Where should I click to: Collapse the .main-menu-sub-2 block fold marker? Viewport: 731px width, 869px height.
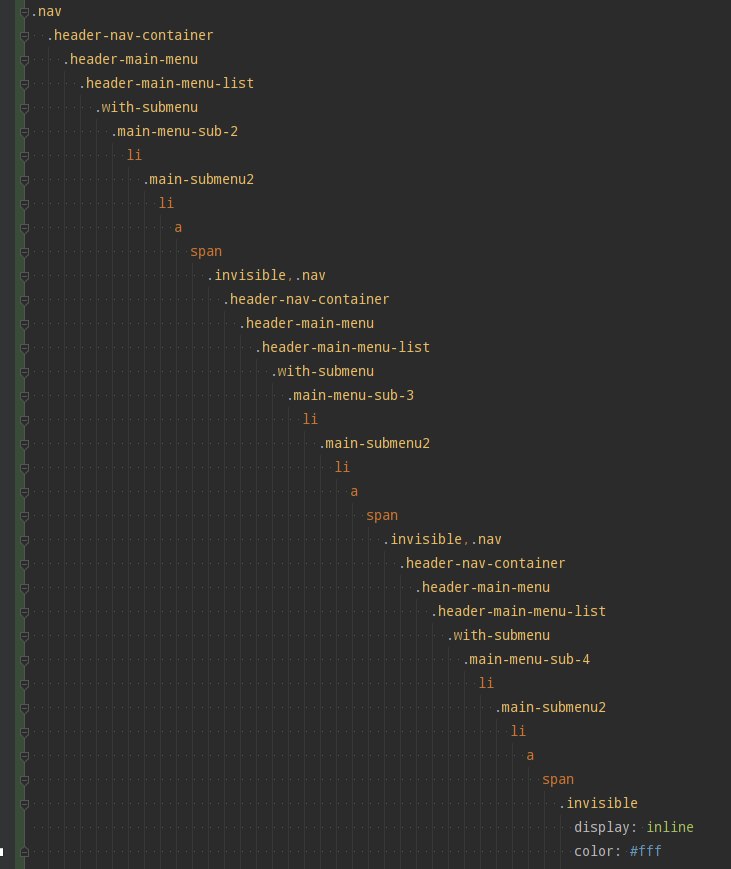coord(24,132)
